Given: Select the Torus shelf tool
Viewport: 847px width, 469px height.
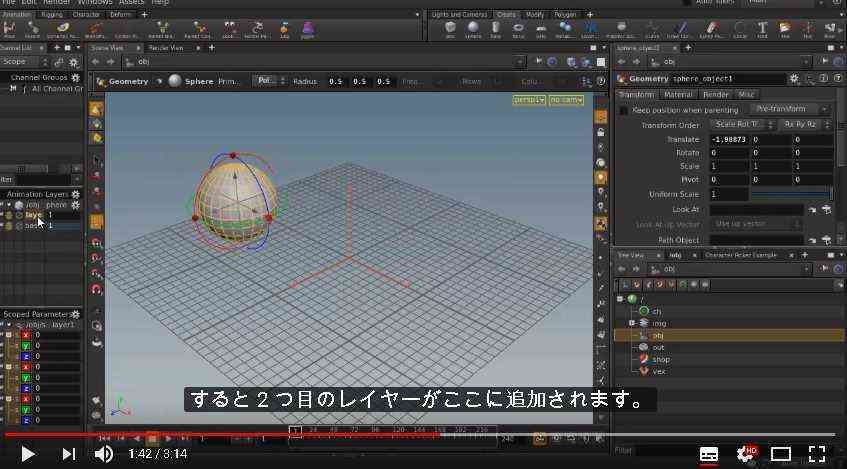Looking at the screenshot, I should (x=518, y=29).
